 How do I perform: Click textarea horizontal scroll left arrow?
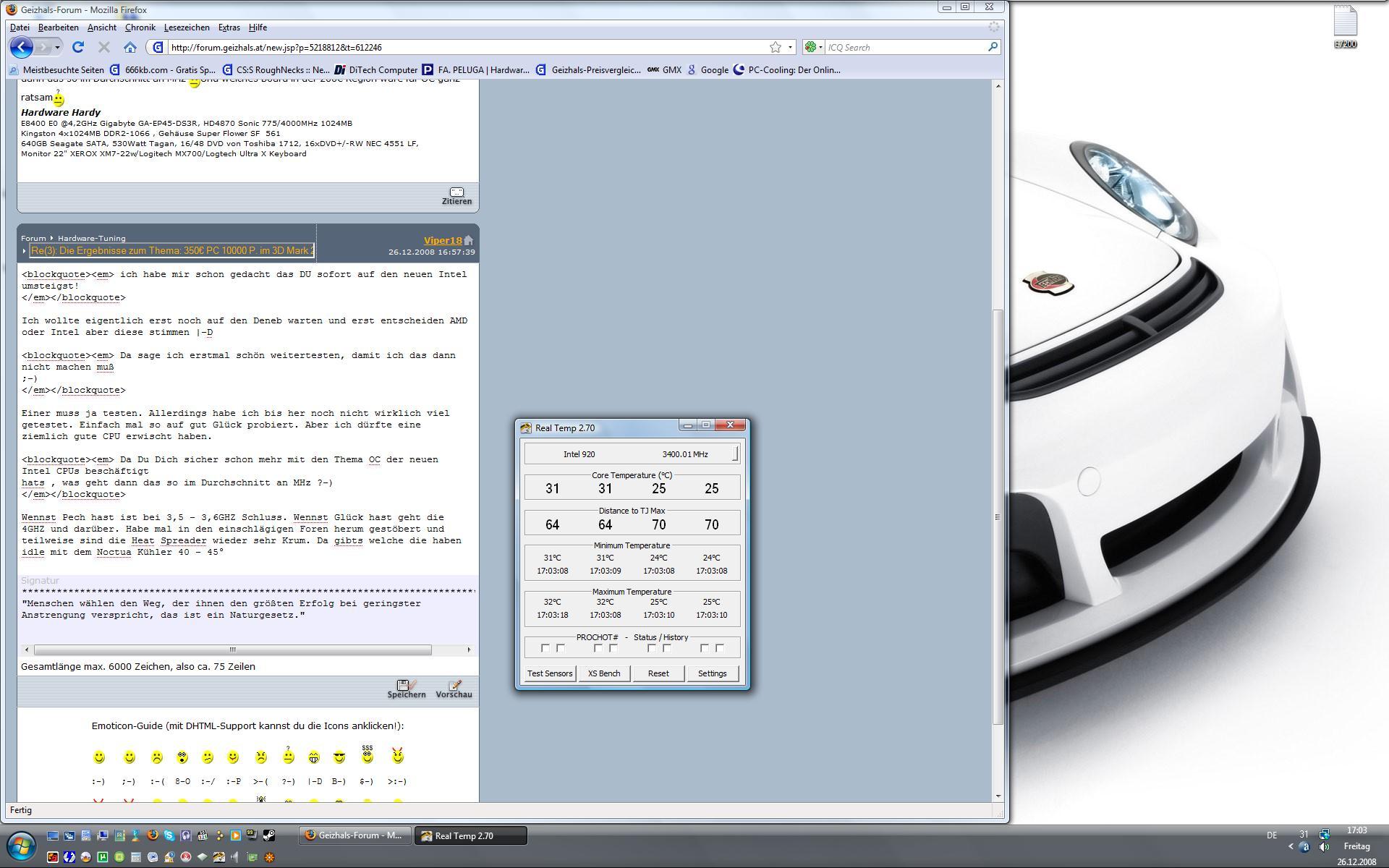[x=27, y=650]
